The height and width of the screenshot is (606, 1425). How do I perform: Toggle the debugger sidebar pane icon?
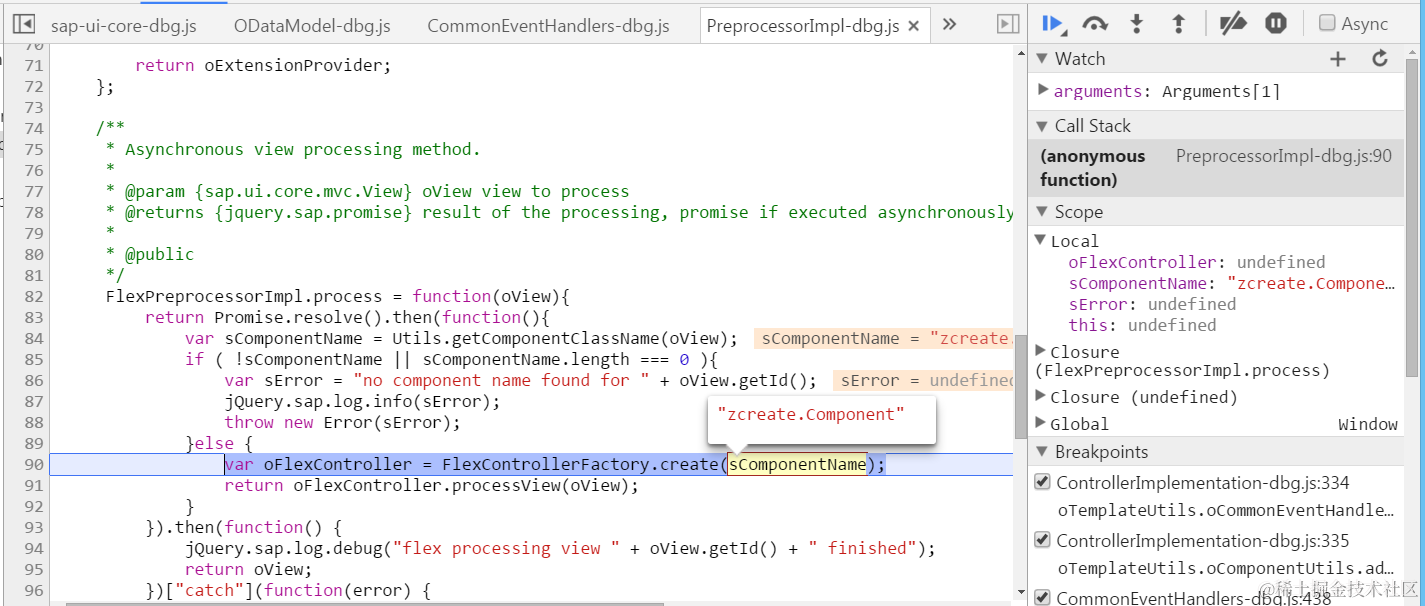pos(1008,24)
